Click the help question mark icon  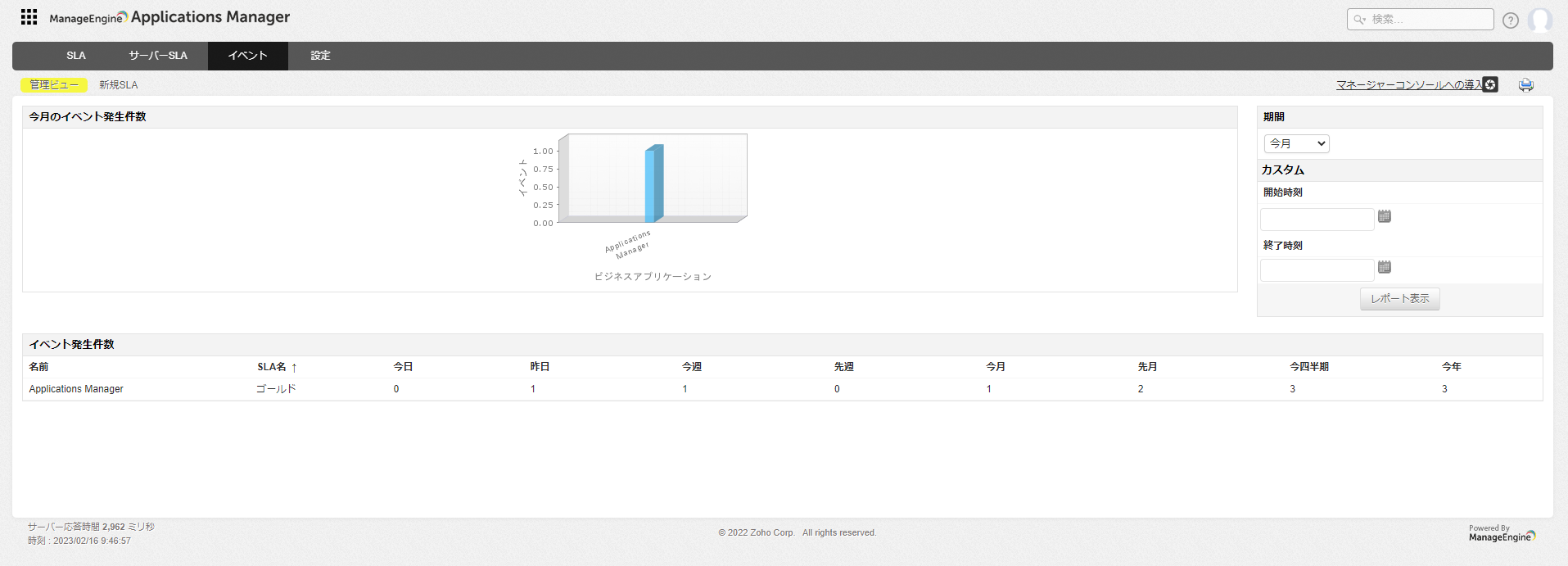click(1510, 20)
